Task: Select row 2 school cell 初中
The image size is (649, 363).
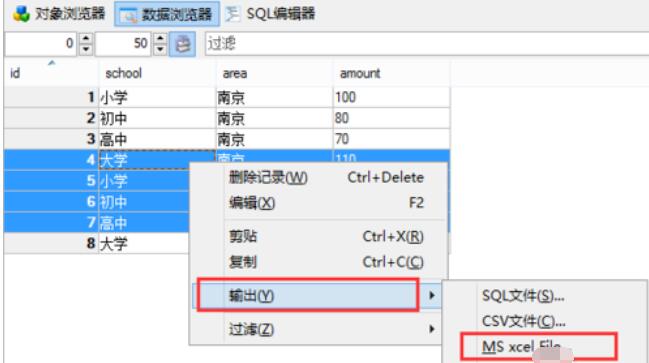Action: click(x=157, y=118)
